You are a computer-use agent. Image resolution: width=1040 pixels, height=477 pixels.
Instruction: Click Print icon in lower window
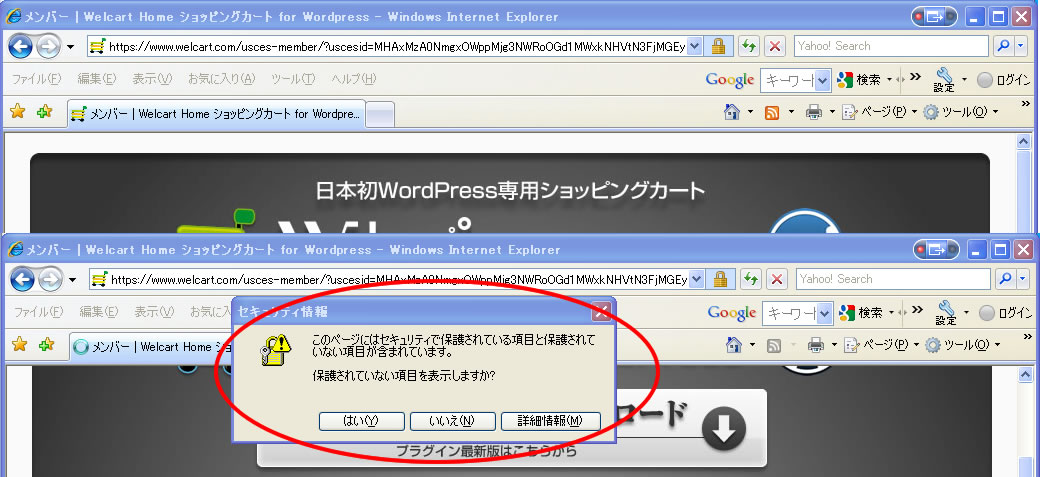tap(816, 345)
